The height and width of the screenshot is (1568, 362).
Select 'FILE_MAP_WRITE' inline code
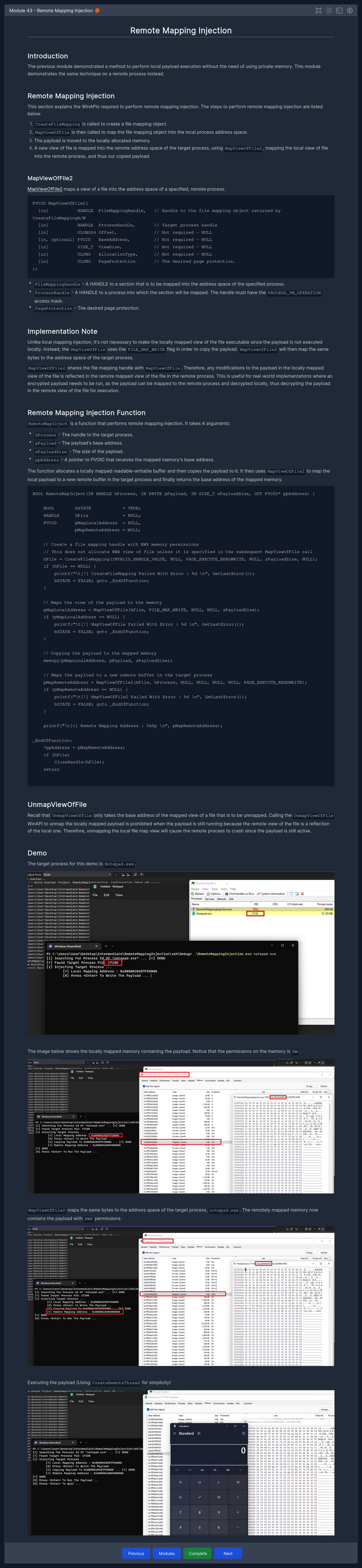pyautogui.click(x=146, y=349)
